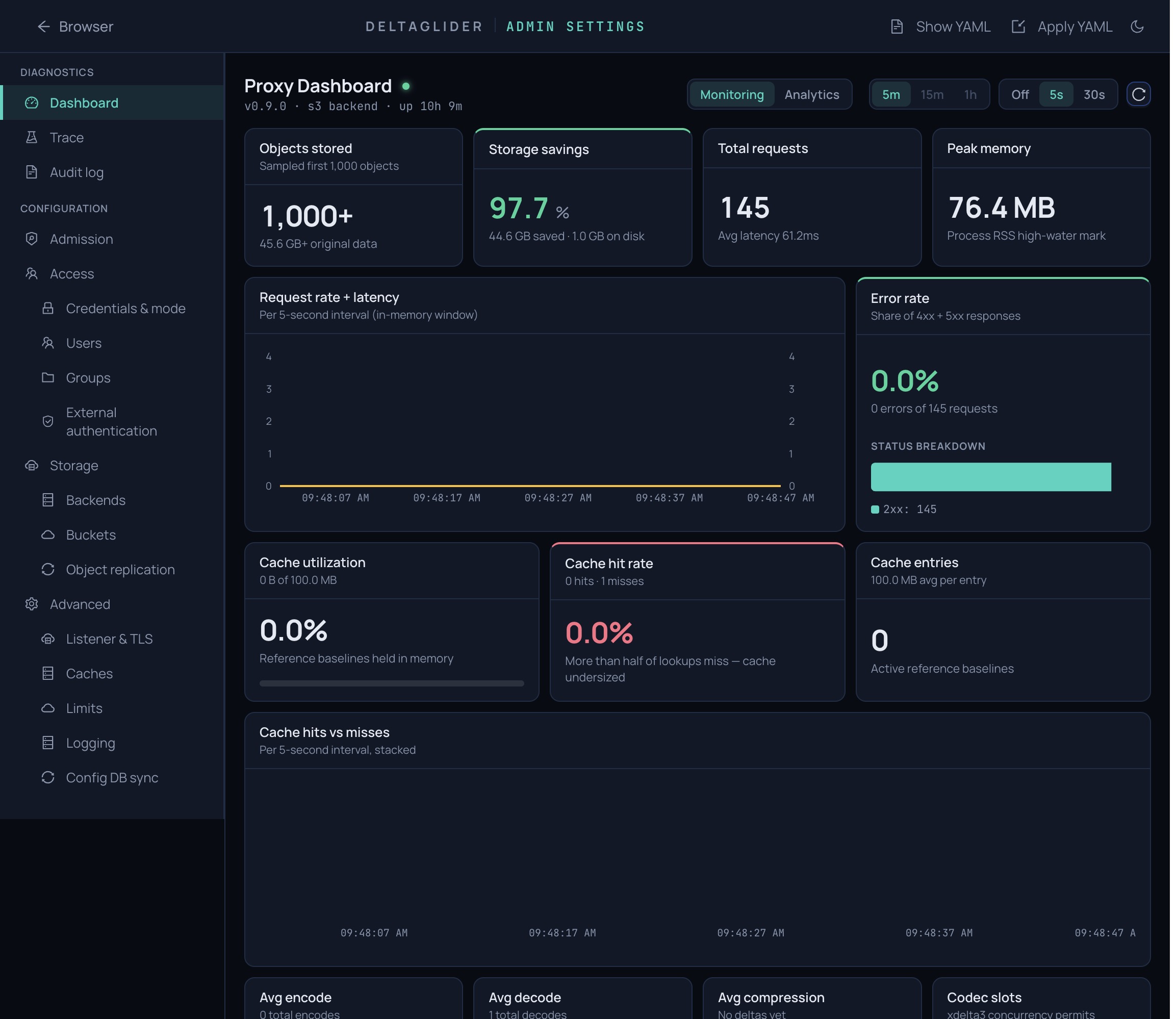The width and height of the screenshot is (1176, 1019).
Task: Select the Monitoring tab
Action: tap(732, 94)
